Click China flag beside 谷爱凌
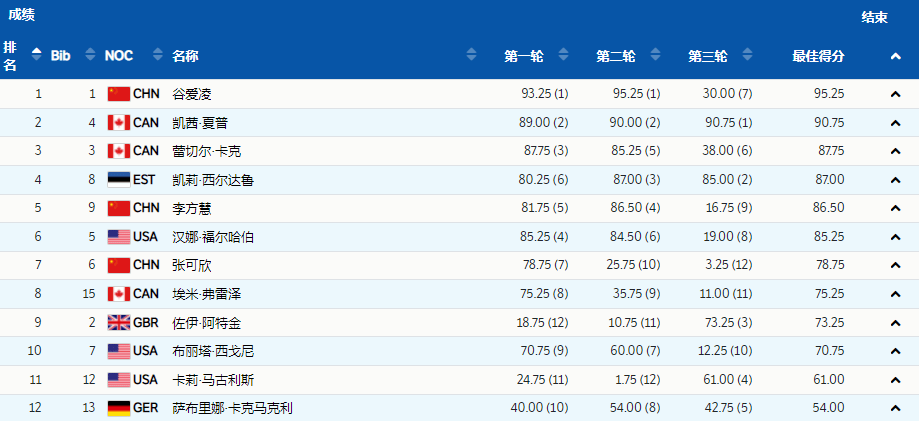Viewport: 919px width, 421px height. pyautogui.click(x=119, y=94)
